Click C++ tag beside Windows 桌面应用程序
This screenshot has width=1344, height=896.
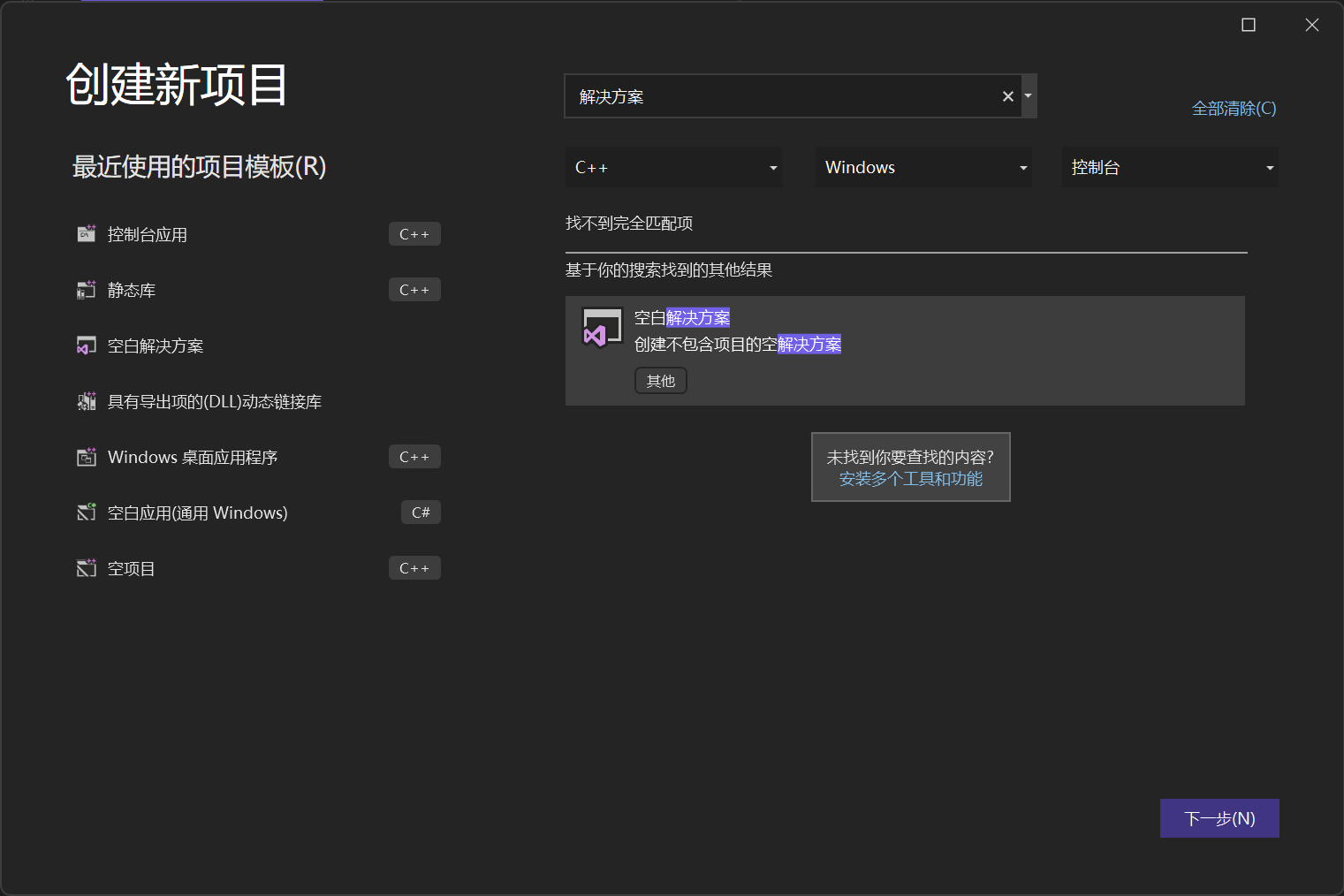point(414,457)
